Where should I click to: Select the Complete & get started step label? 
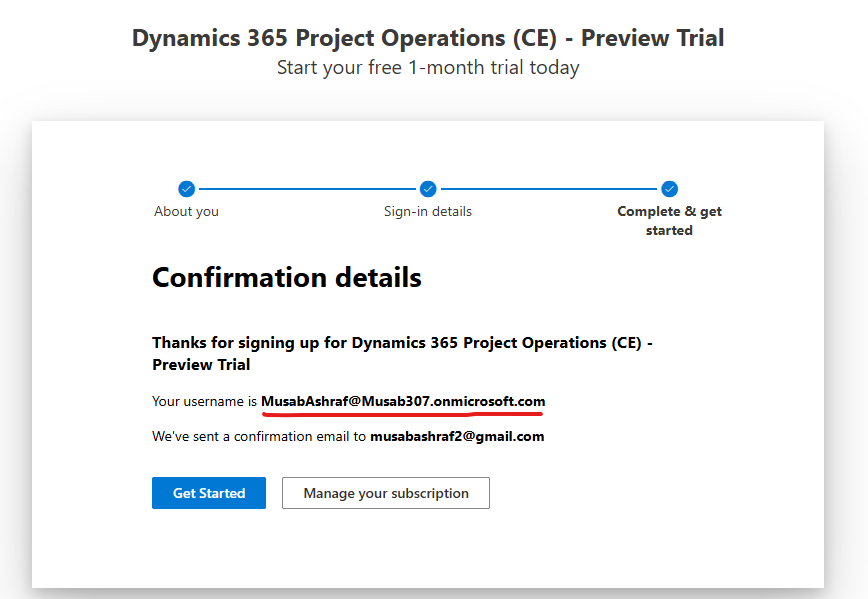(x=669, y=220)
